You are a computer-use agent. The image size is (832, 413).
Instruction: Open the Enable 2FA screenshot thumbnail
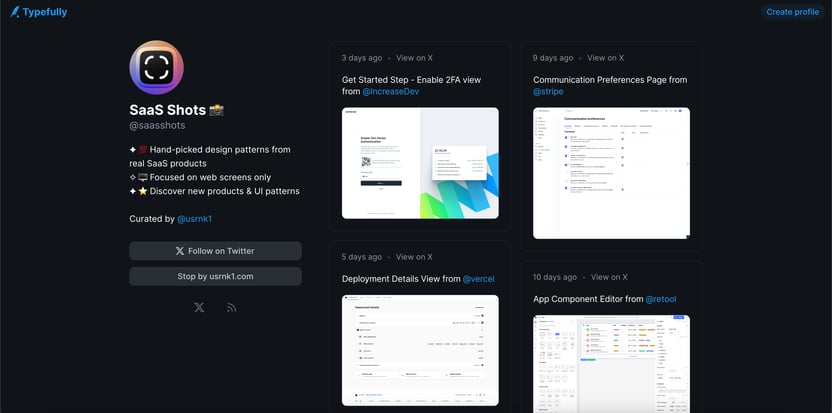click(x=420, y=163)
